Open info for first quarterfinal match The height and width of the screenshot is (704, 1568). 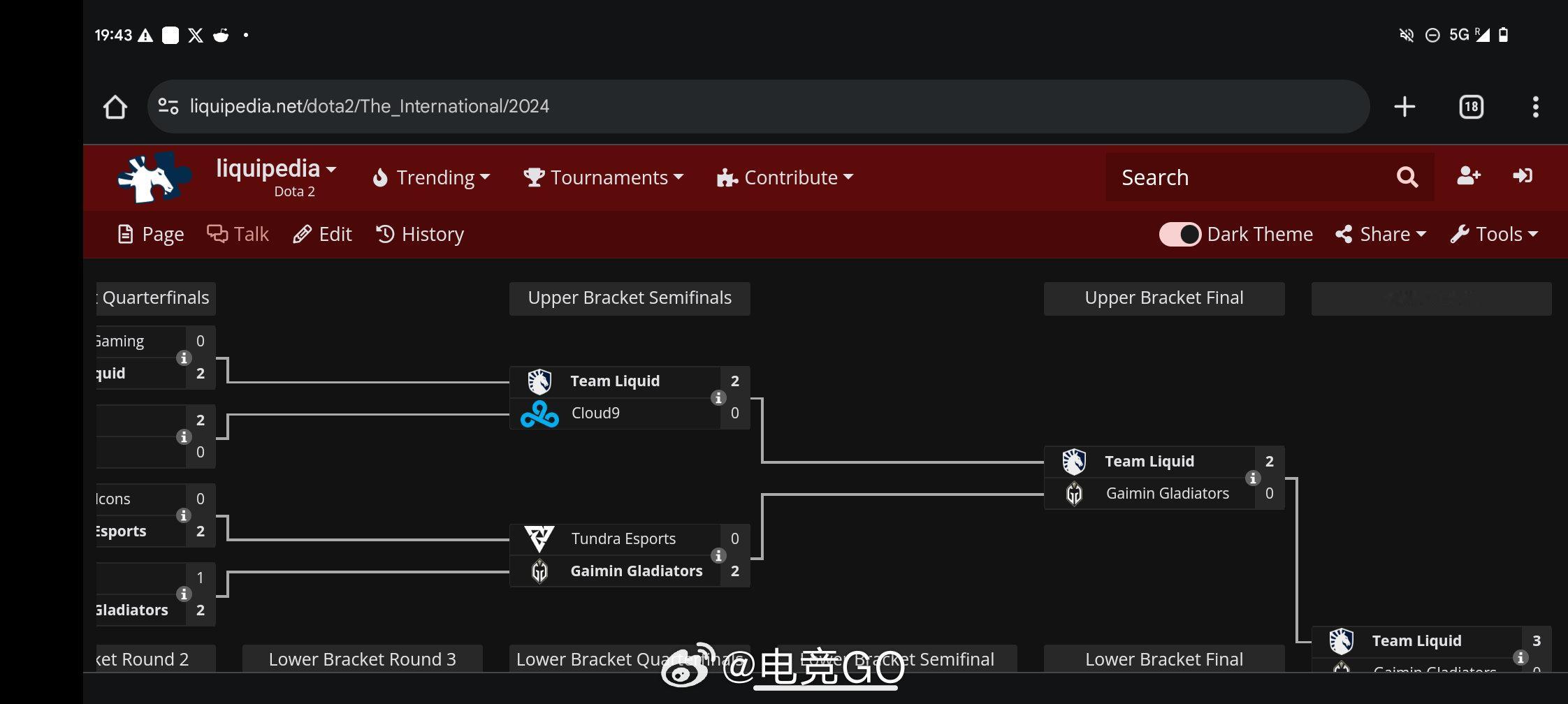(x=184, y=358)
